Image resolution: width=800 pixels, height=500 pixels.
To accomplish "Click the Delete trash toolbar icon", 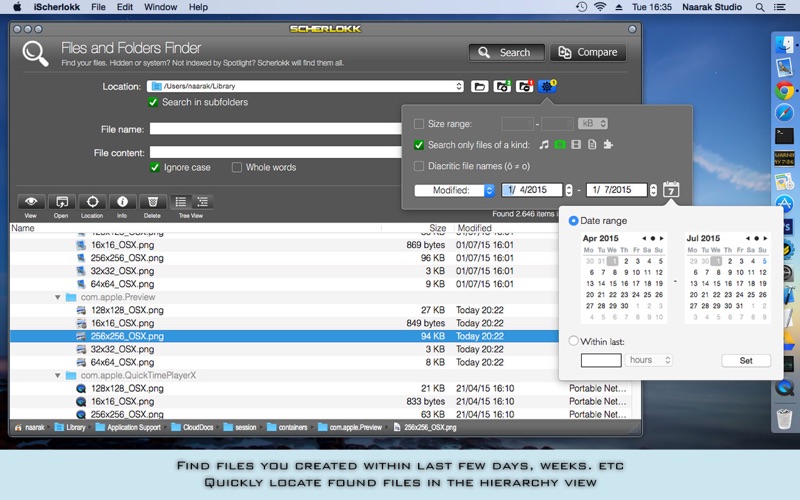I will coord(152,202).
